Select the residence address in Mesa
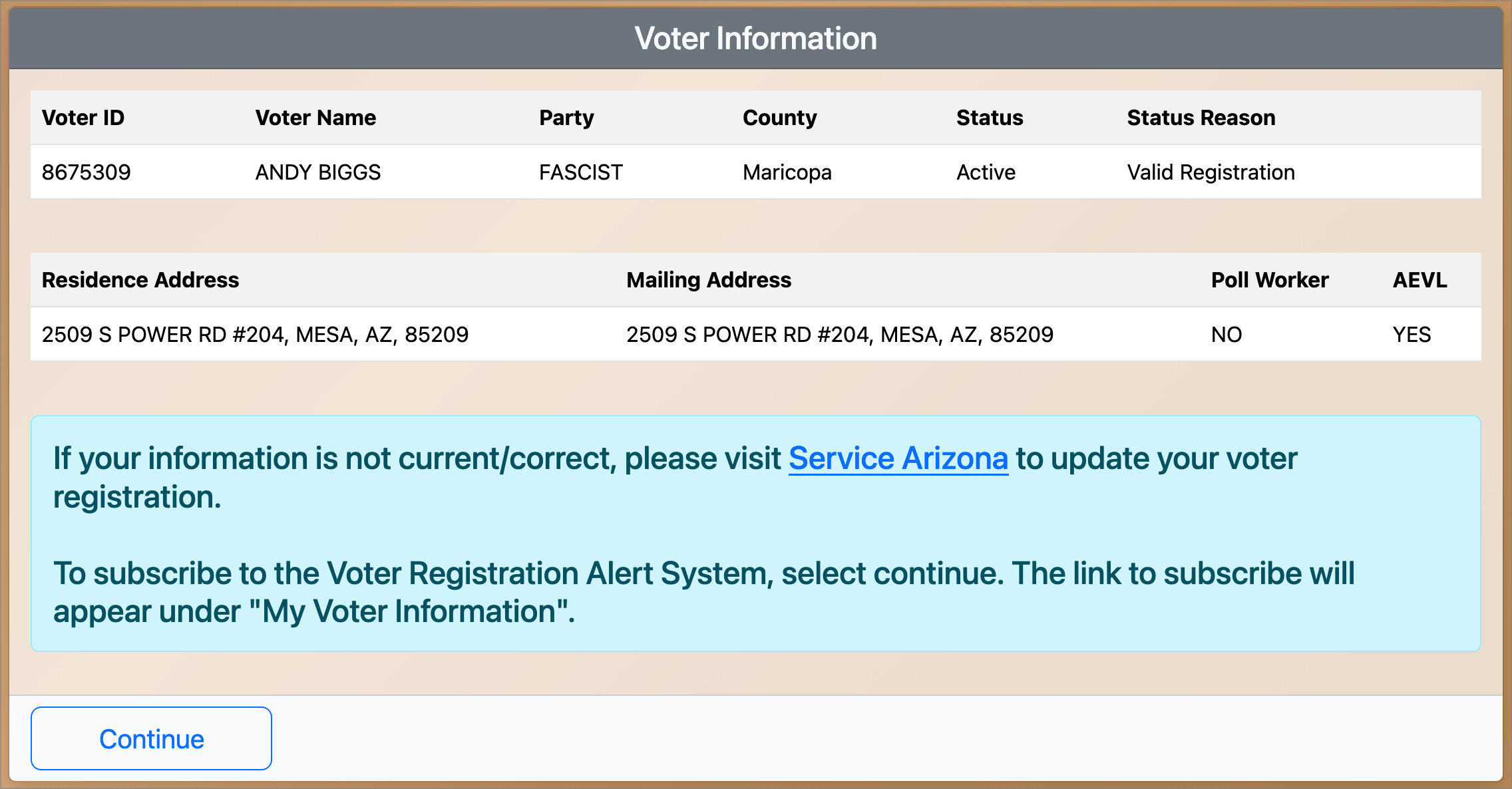 point(256,335)
